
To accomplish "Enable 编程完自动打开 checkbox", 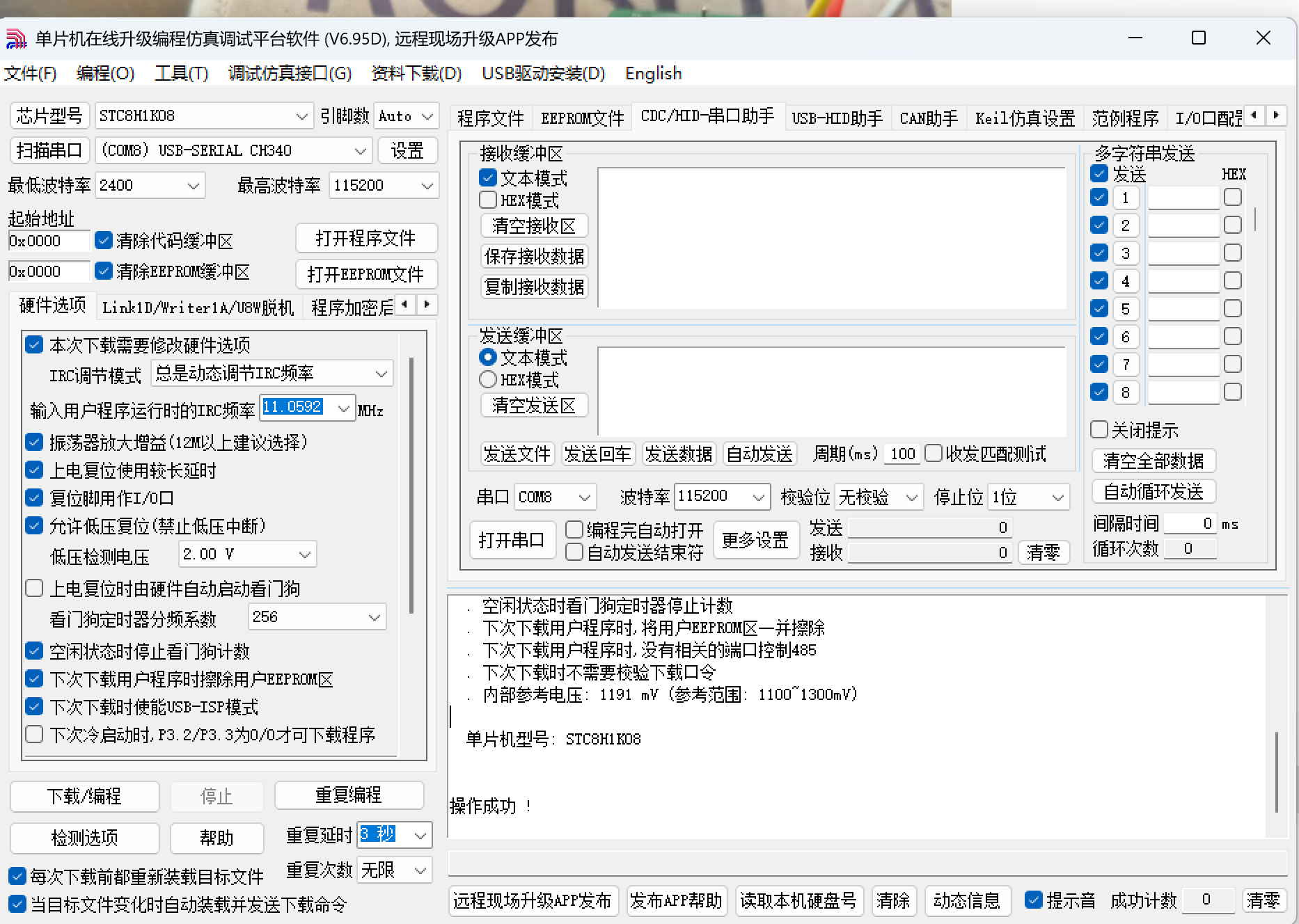I will (x=574, y=529).
